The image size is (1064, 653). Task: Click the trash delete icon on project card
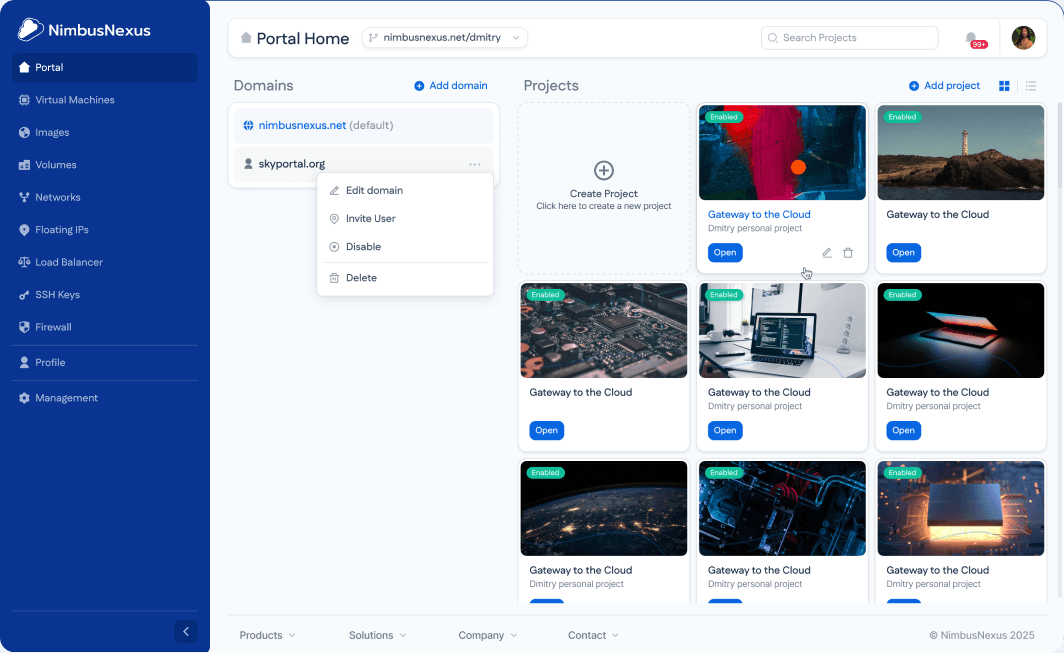pos(848,253)
